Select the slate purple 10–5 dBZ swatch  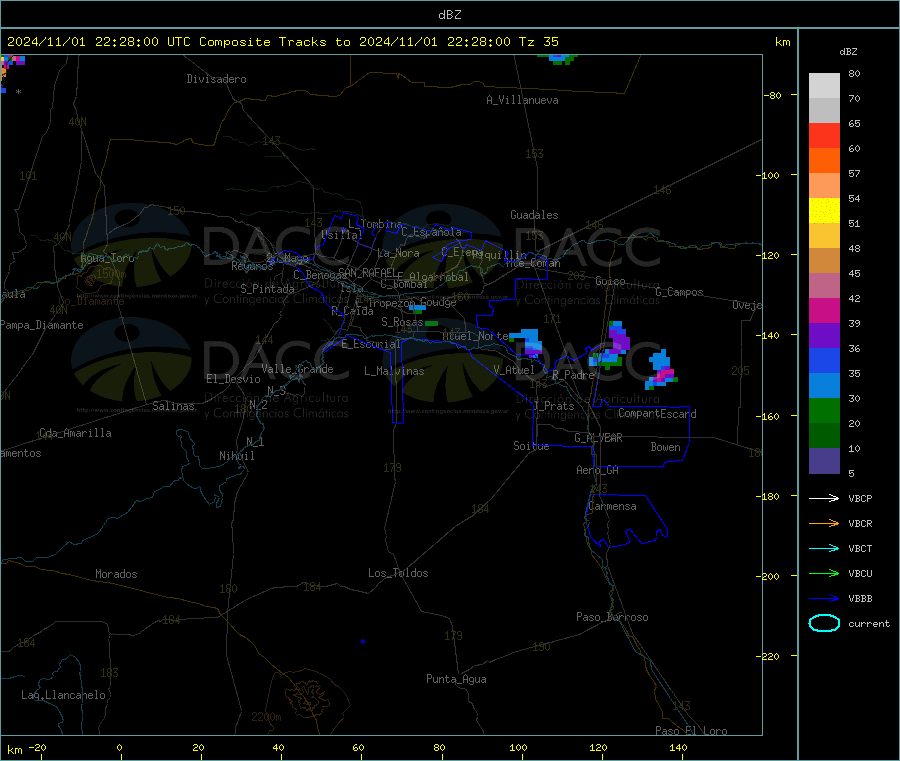pos(824,460)
